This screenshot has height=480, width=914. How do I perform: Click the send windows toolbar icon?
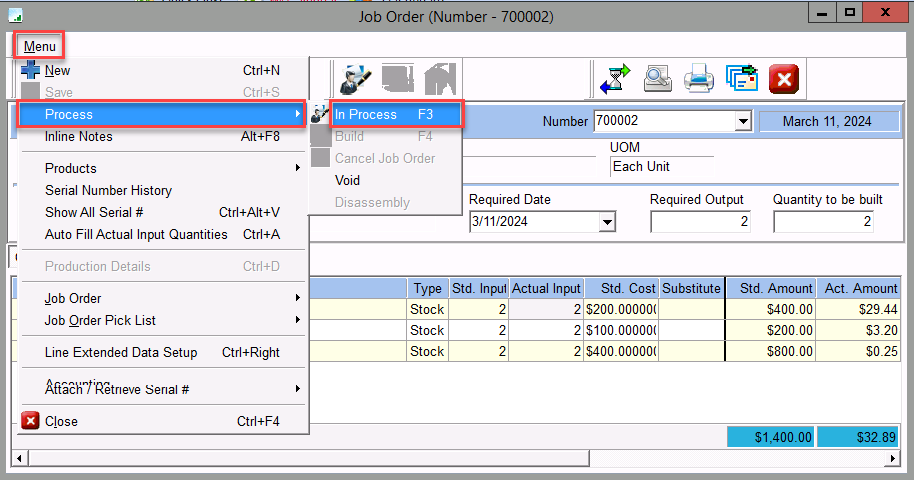(x=741, y=79)
